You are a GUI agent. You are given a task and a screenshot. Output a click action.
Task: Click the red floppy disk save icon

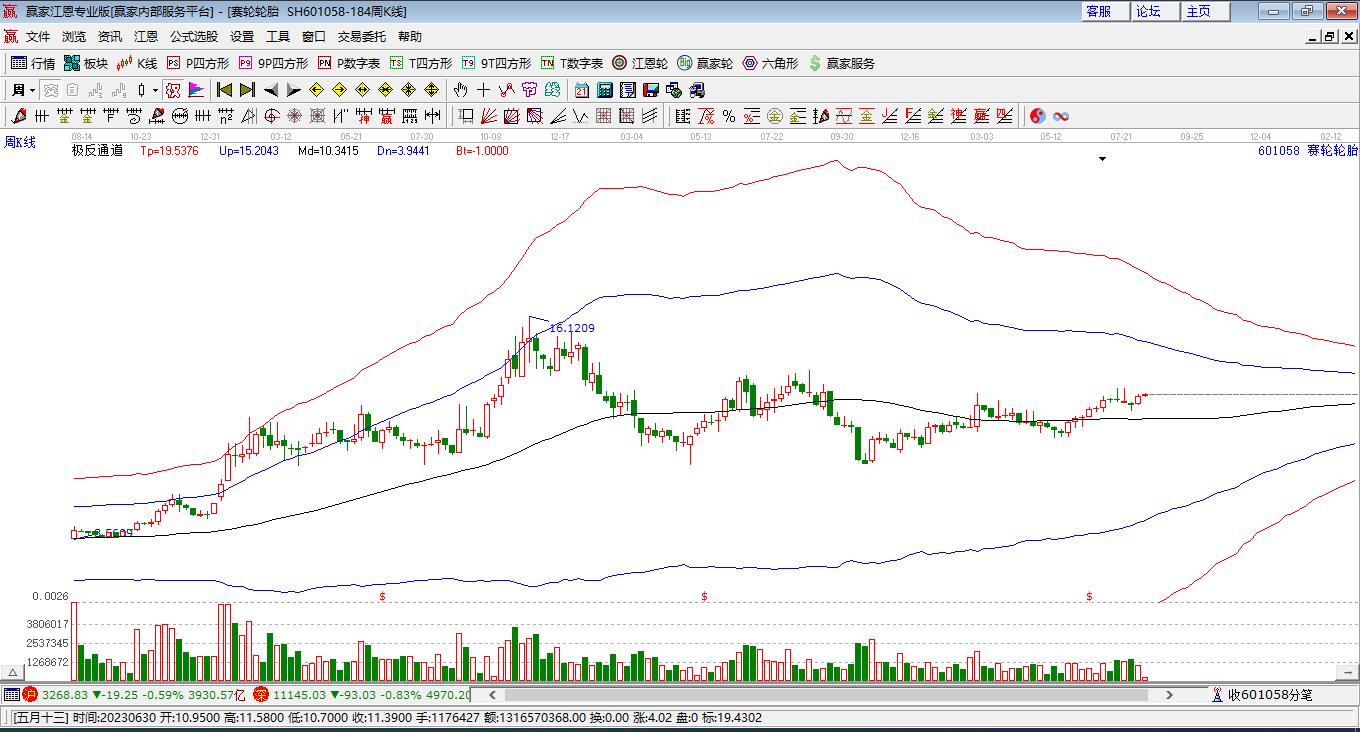tap(651, 90)
